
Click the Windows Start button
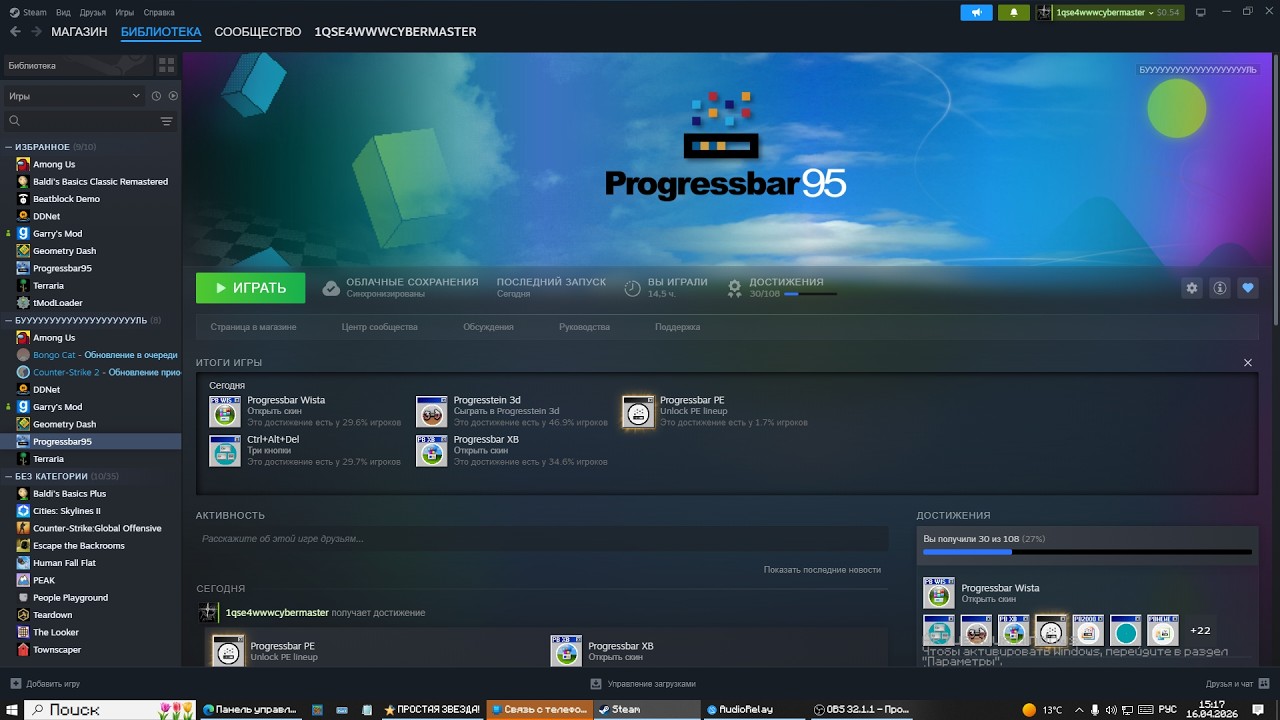tap(12, 709)
